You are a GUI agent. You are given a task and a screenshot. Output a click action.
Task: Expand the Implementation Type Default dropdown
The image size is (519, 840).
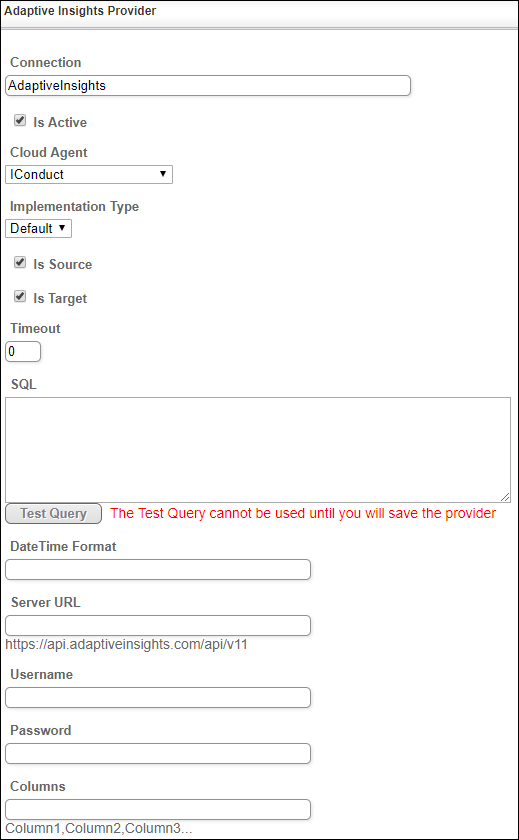click(x=39, y=229)
